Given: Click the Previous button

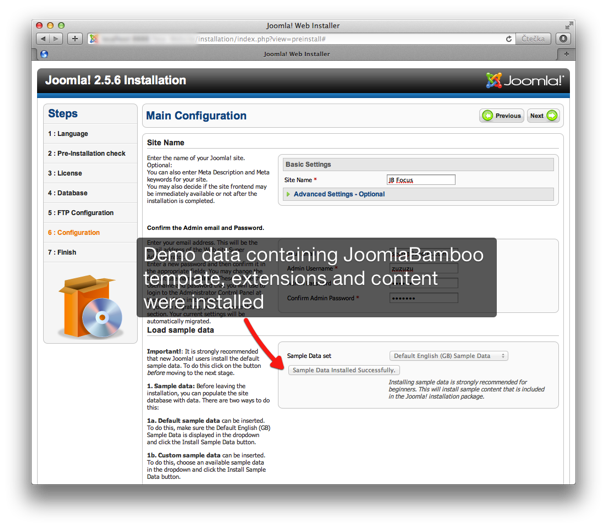Looking at the screenshot, I should tap(502, 116).
